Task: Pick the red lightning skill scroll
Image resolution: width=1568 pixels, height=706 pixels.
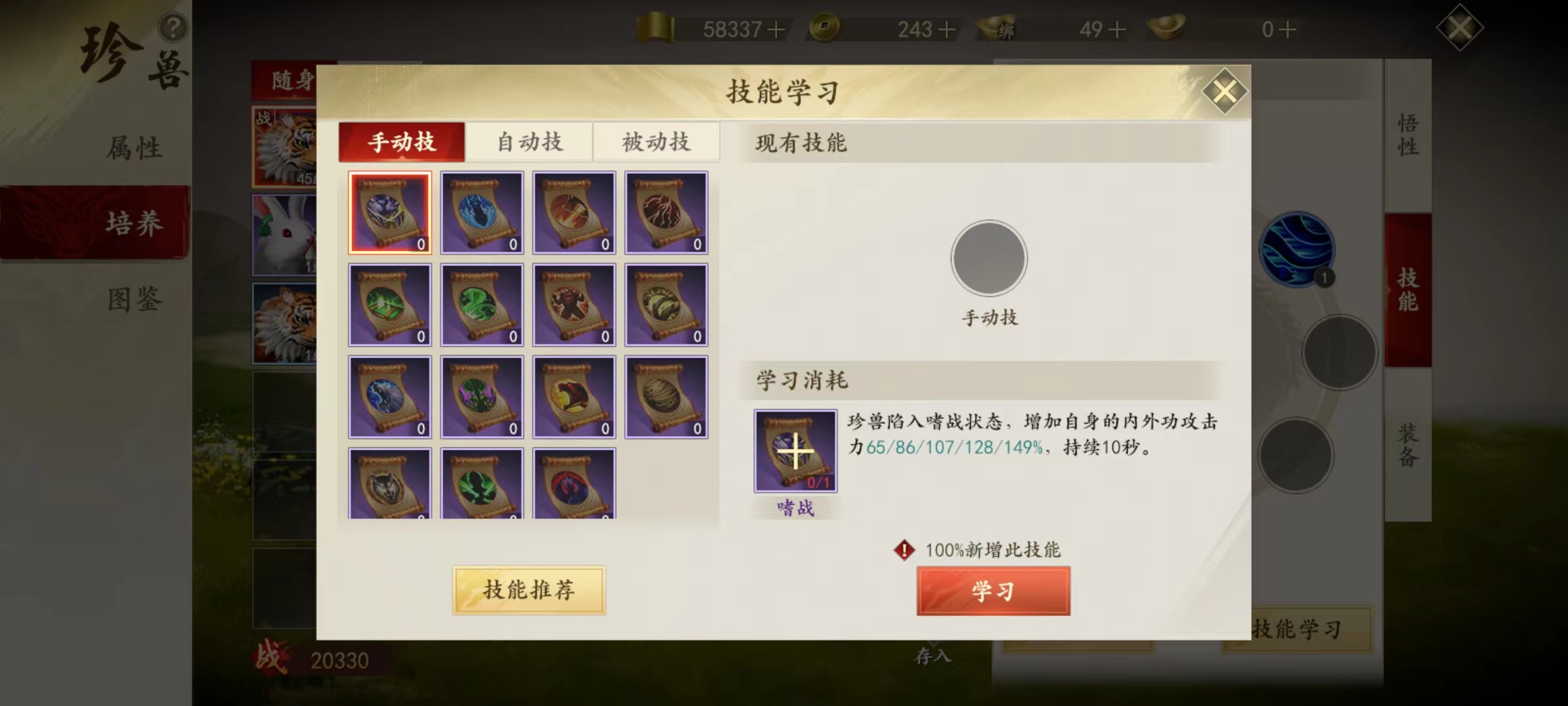Action: [666, 212]
